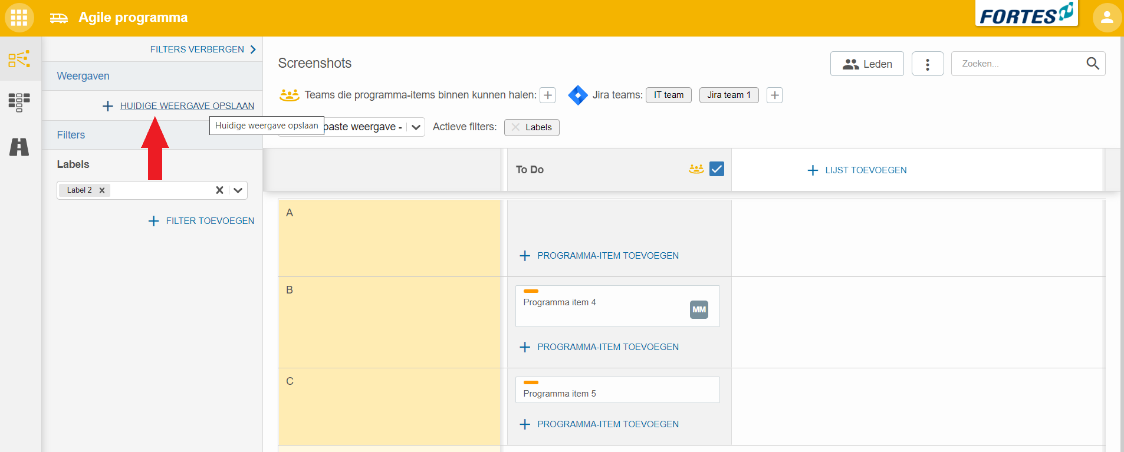This screenshot has width=1124, height=452.
Task: Add programma-item in row A
Action: point(599,255)
